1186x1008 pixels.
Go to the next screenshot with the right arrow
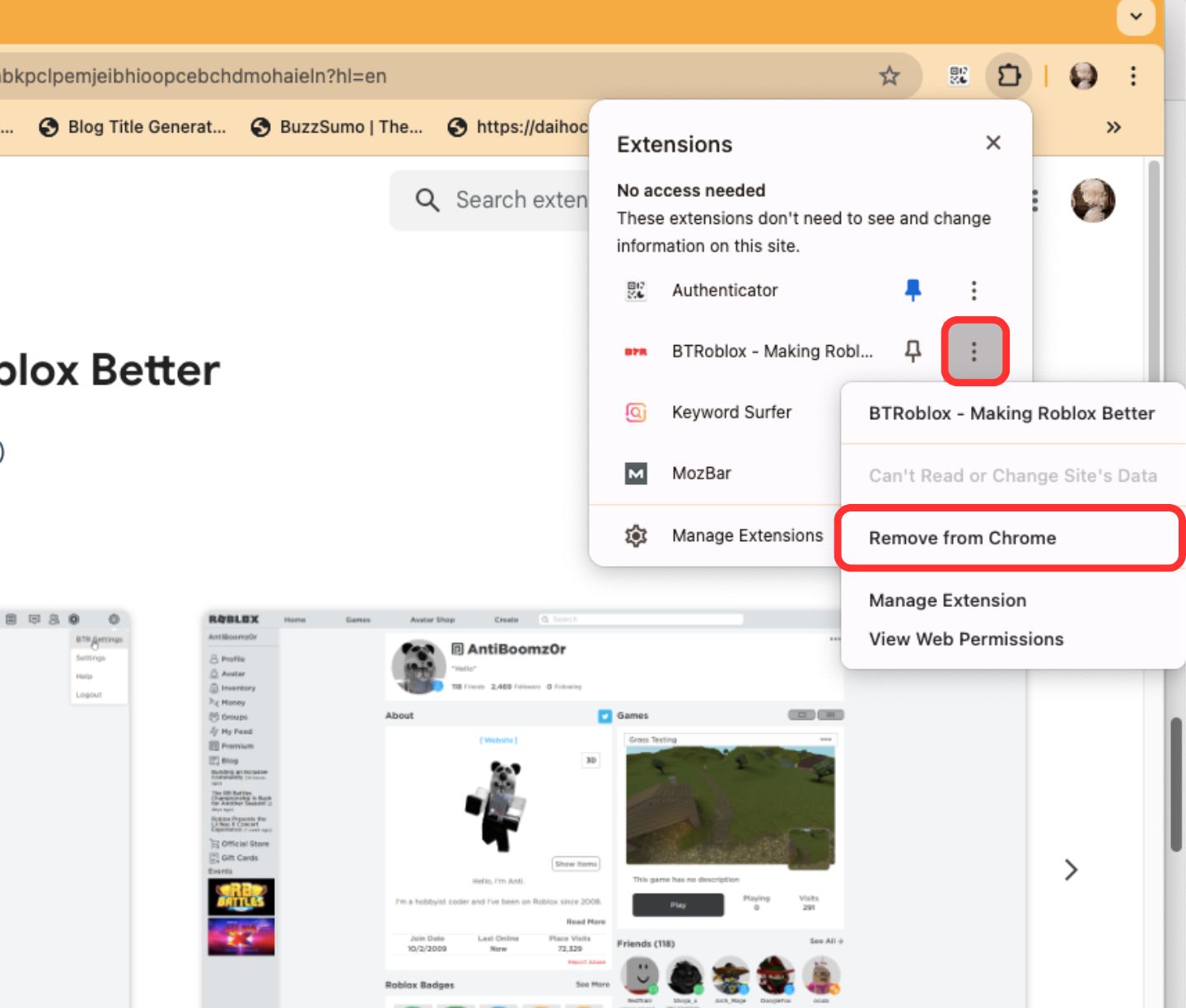[x=1071, y=870]
